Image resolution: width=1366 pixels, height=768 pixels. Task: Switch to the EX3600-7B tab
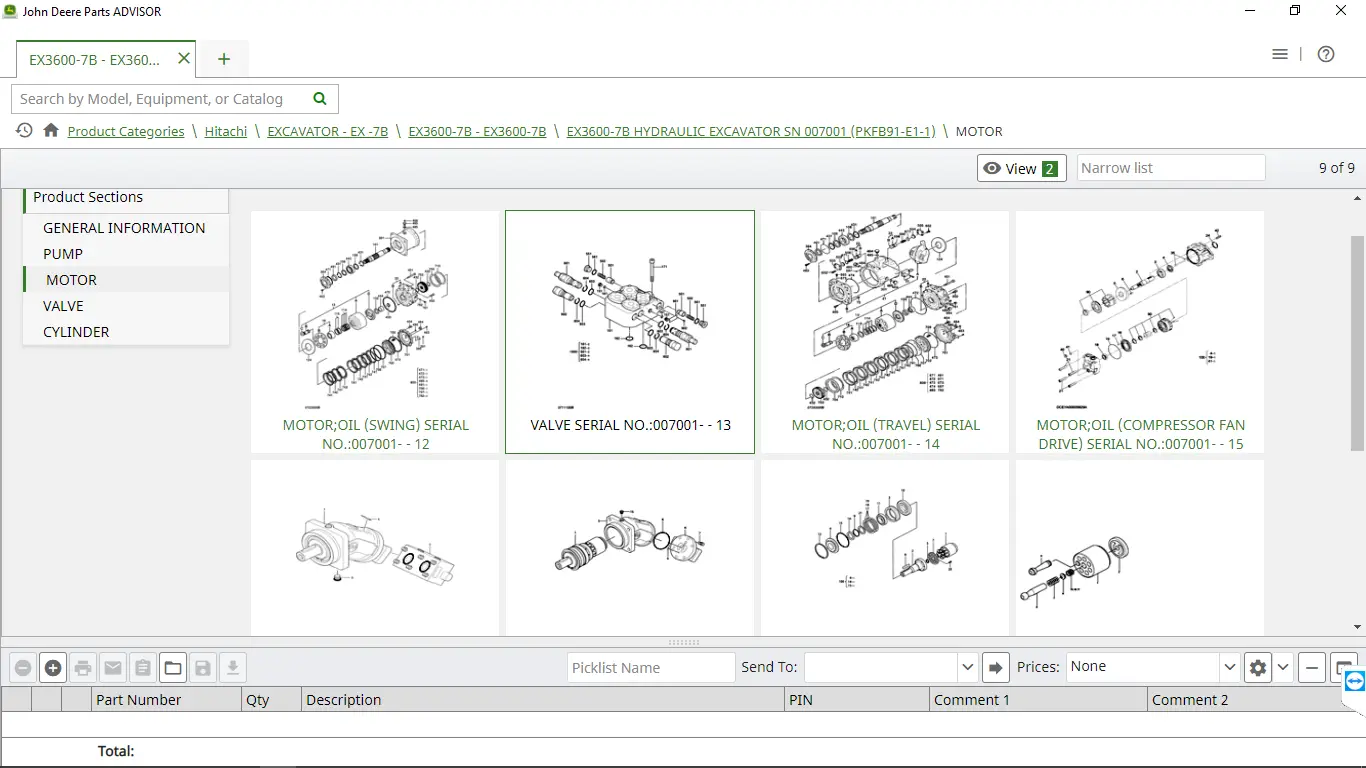click(x=95, y=59)
